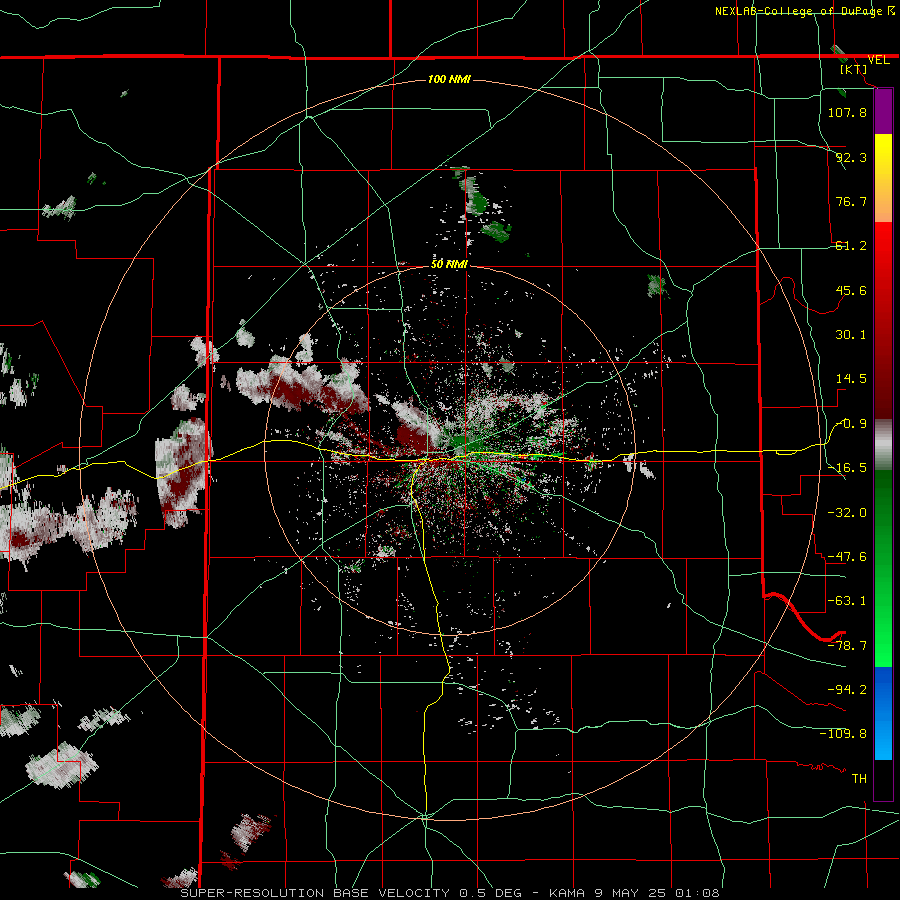Viewport: 900px width, 900px height.
Task: Click the purple segment of the color bar
Action: coord(883,112)
